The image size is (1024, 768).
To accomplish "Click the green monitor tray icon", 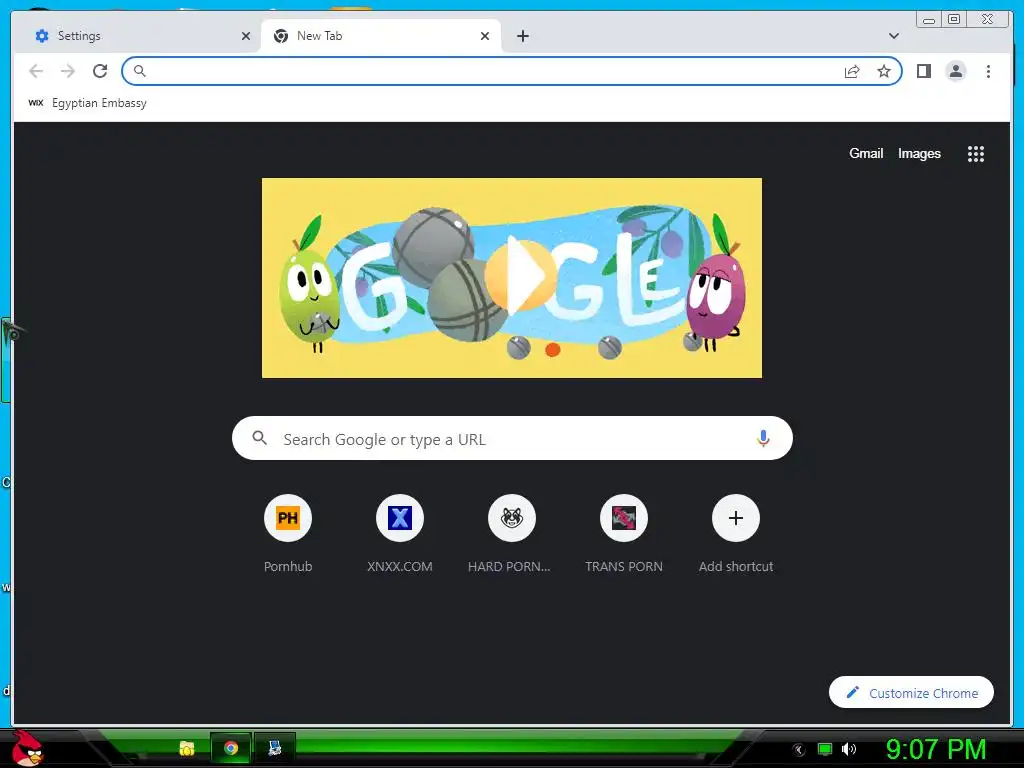I will (825, 749).
